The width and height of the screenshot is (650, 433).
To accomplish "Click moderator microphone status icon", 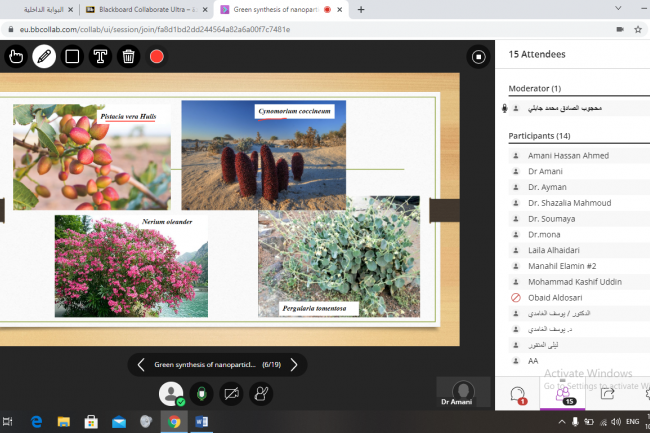I will pos(504,109).
